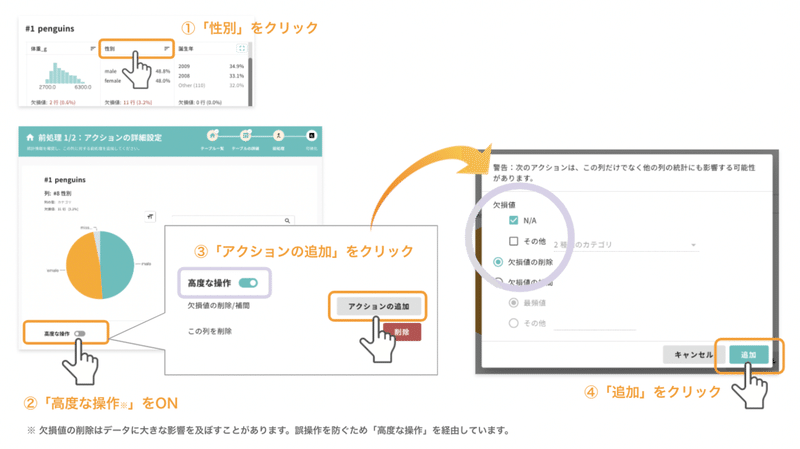This screenshot has height=449, width=800.
Task: Click the fullscreen expand icon in penguins table
Action: tap(241, 48)
